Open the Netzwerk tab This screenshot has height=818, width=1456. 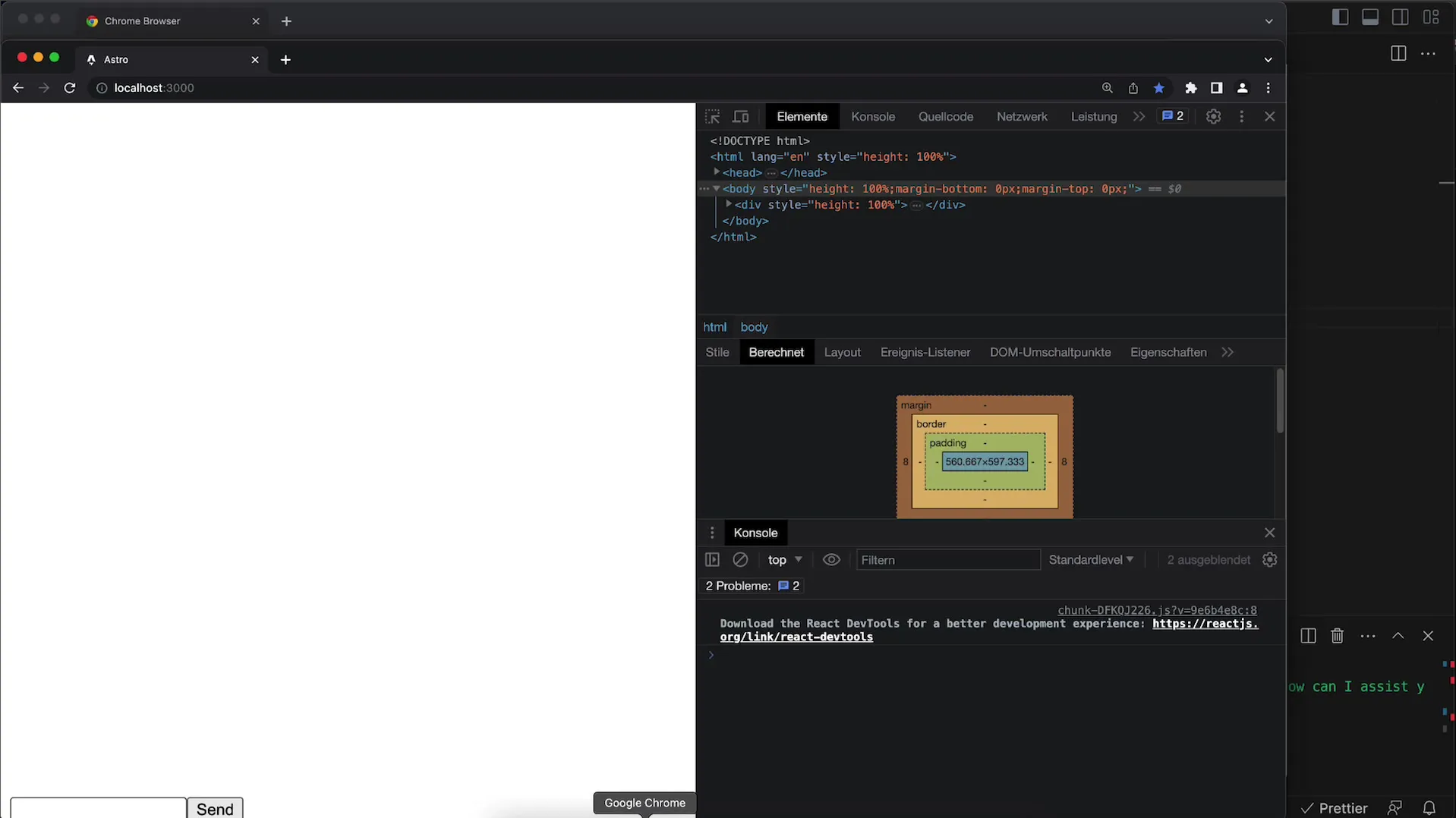pyautogui.click(x=1022, y=117)
